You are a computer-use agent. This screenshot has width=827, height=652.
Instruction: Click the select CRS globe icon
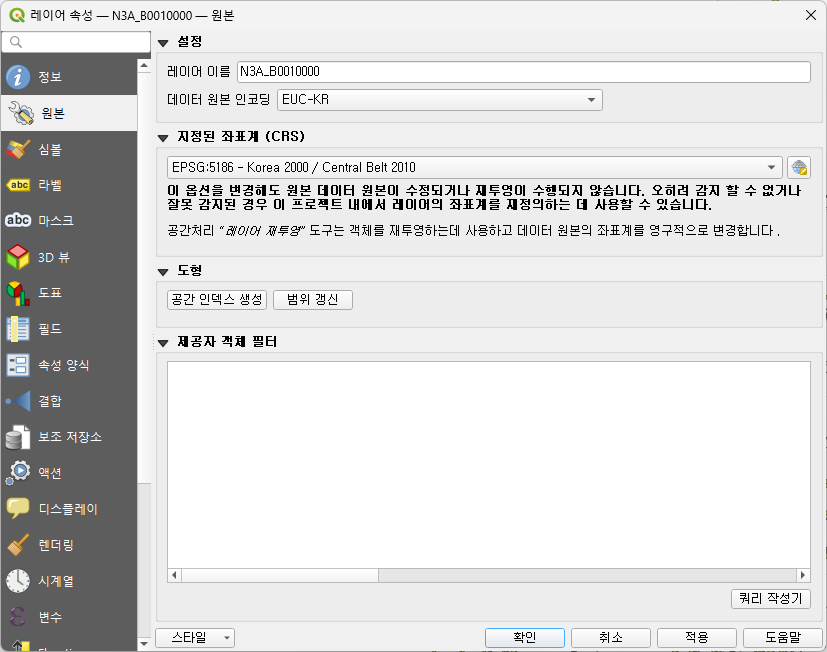[799, 168]
